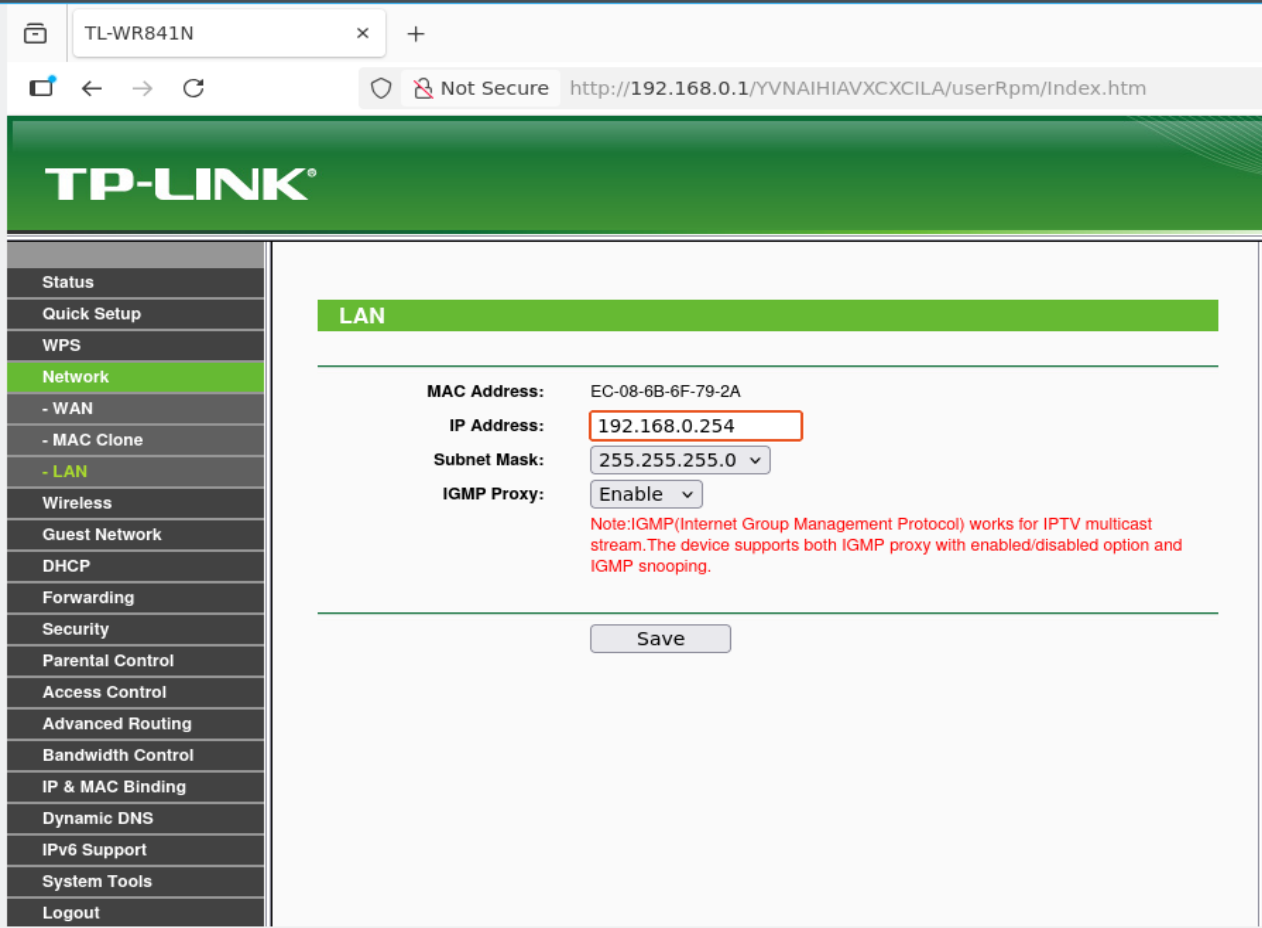Click the browser back arrow

(92, 88)
